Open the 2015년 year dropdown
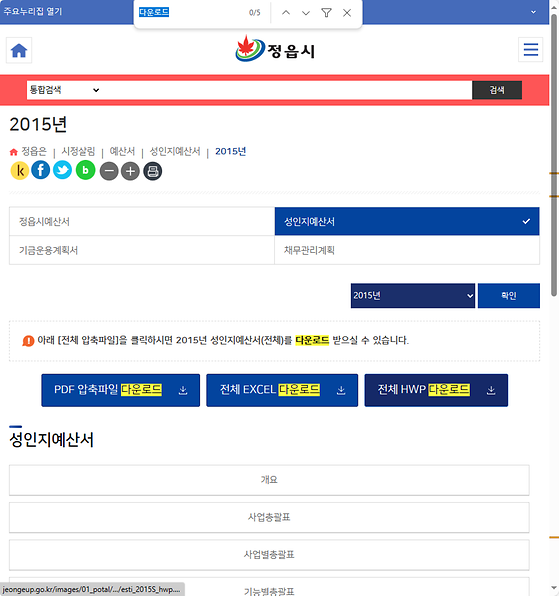This screenshot has height=596, width=559. pos(413,295)
